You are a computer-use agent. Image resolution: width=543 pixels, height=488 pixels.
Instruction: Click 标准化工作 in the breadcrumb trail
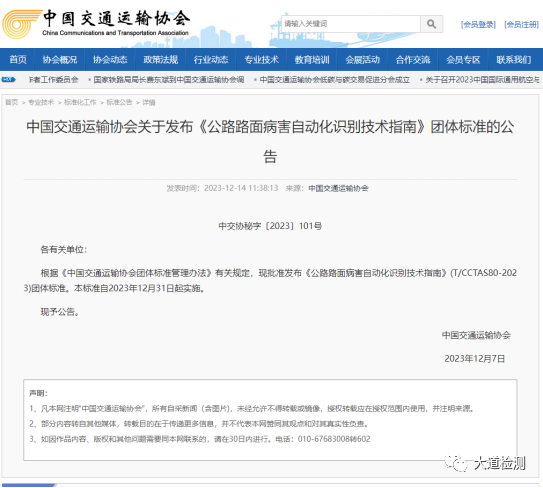(x=80, y=102)
